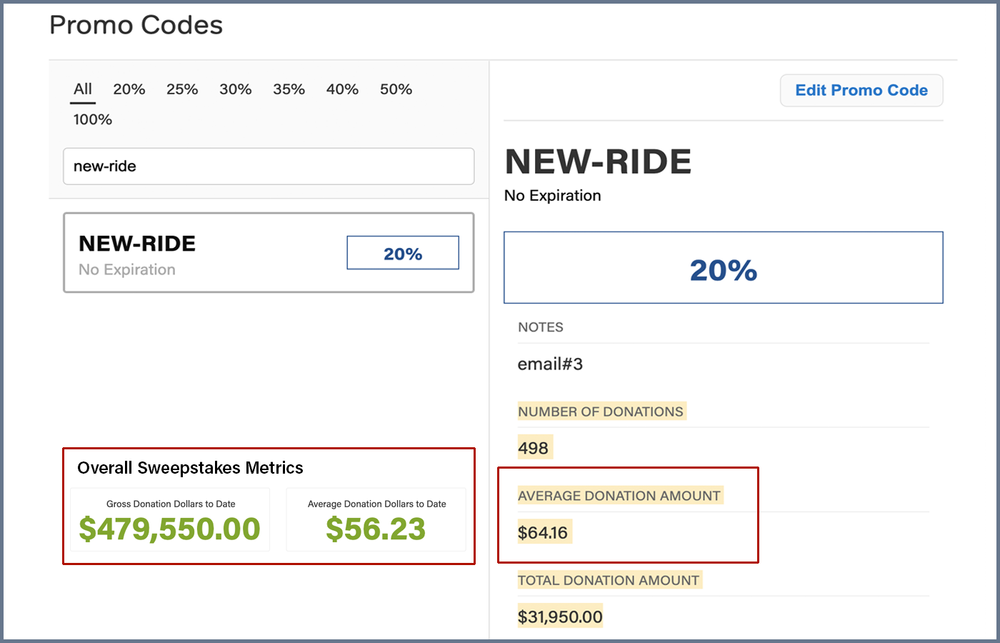Click the 20% badge on NEW-RIDE card
1000x643 pixels.
402,252
